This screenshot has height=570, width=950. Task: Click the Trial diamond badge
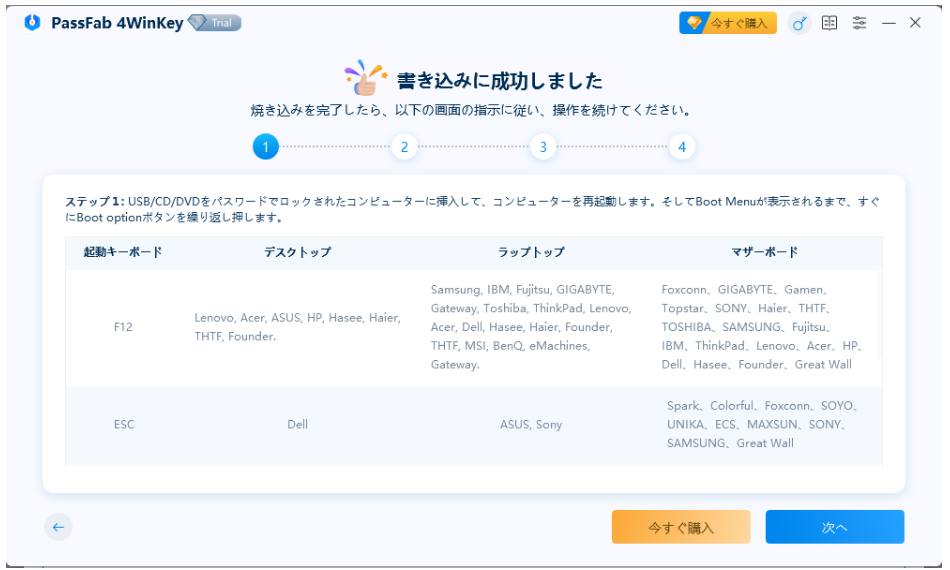pyautogui.click(x=214, y=23)
